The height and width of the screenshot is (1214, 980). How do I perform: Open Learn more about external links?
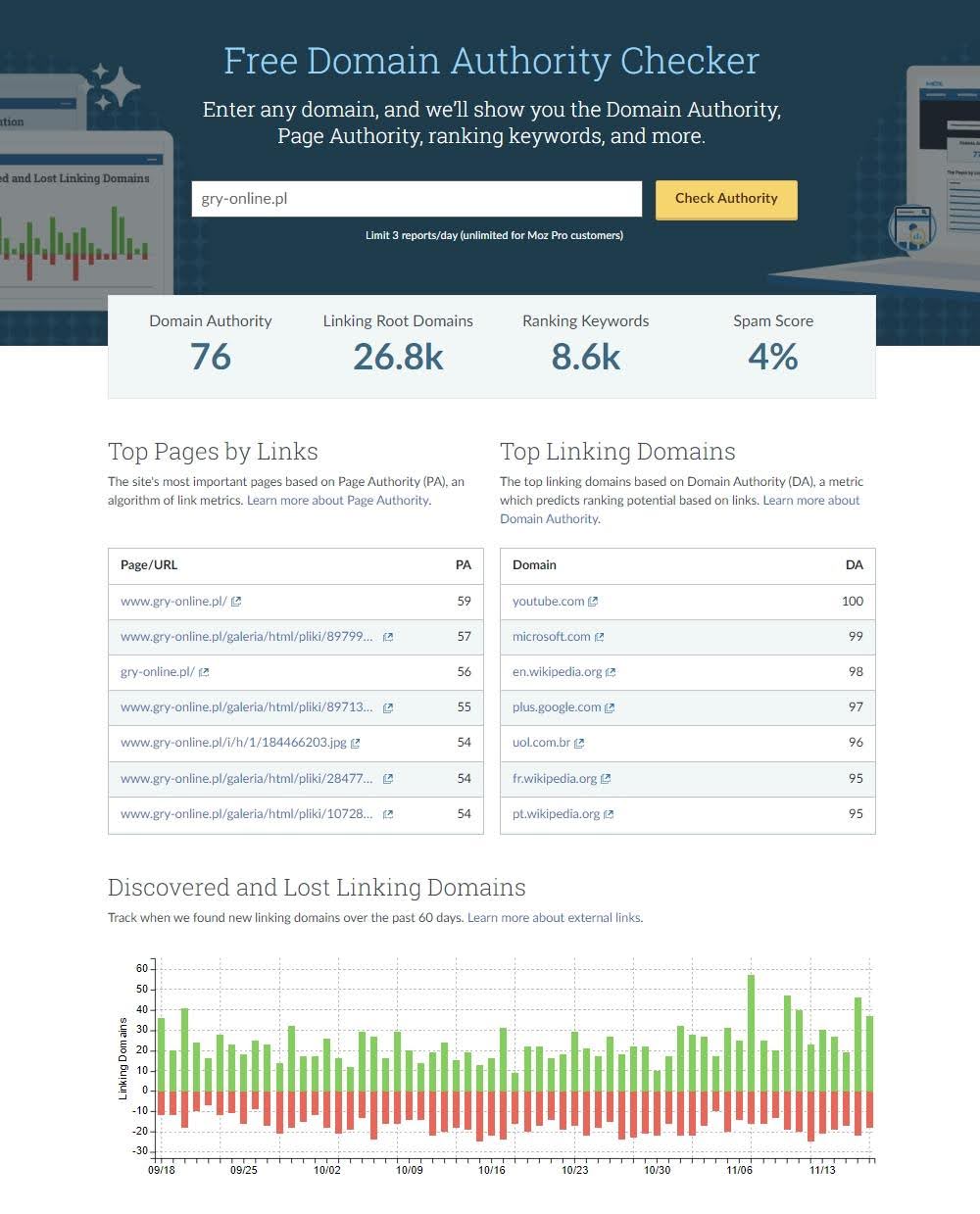coord(554,918)
